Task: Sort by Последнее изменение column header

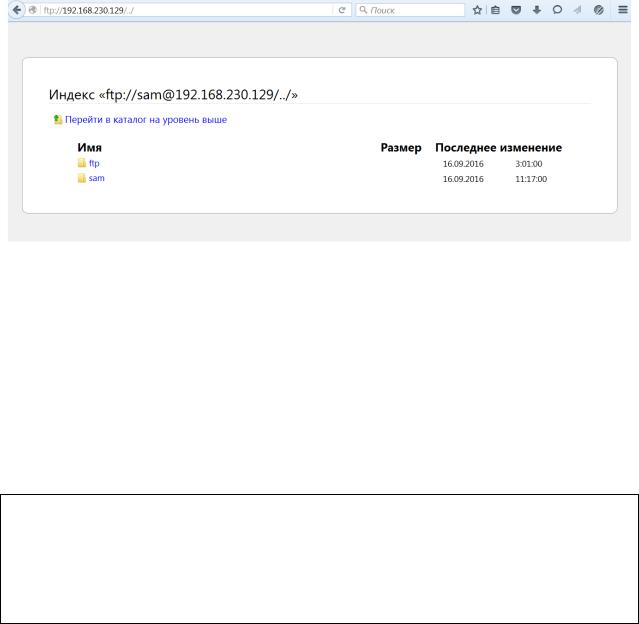Action: pos(498,148)
